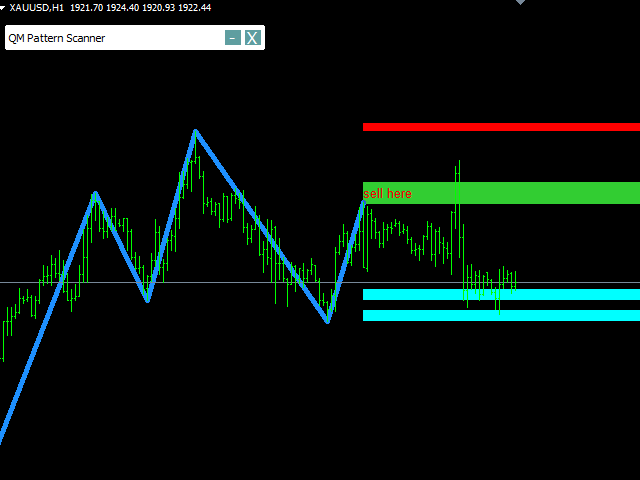The image size is (640, 480).
Task: Click the XAUUSD,H1 symbol label
Action: (x=37, y=8)
